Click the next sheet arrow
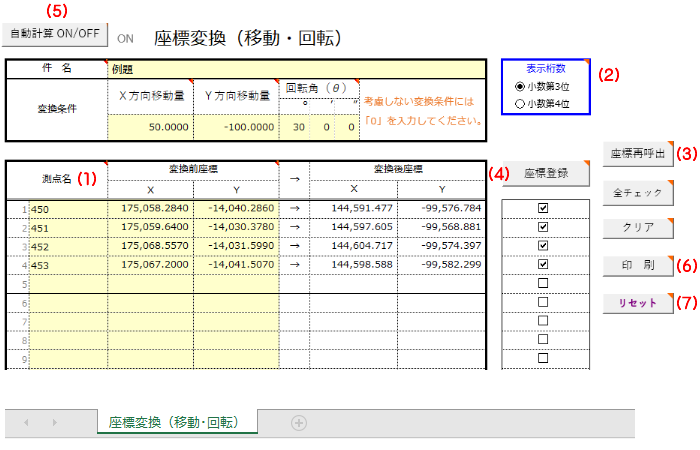Viewport: 700px width, 450px height. (54, 422)
